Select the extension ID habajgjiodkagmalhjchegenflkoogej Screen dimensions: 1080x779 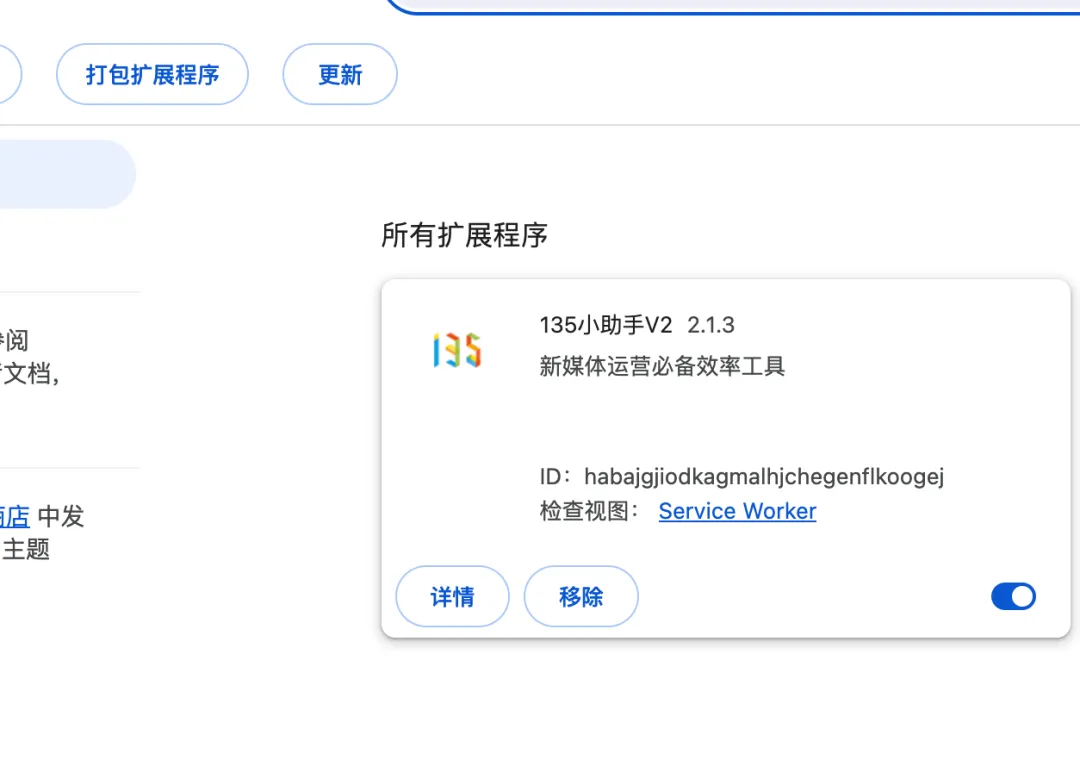coord(764,477)
